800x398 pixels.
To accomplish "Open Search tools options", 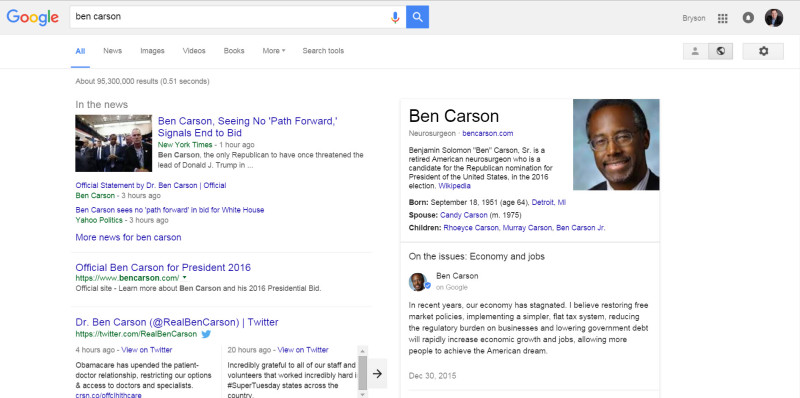I will pyautogui.click(x=323, y=51).
